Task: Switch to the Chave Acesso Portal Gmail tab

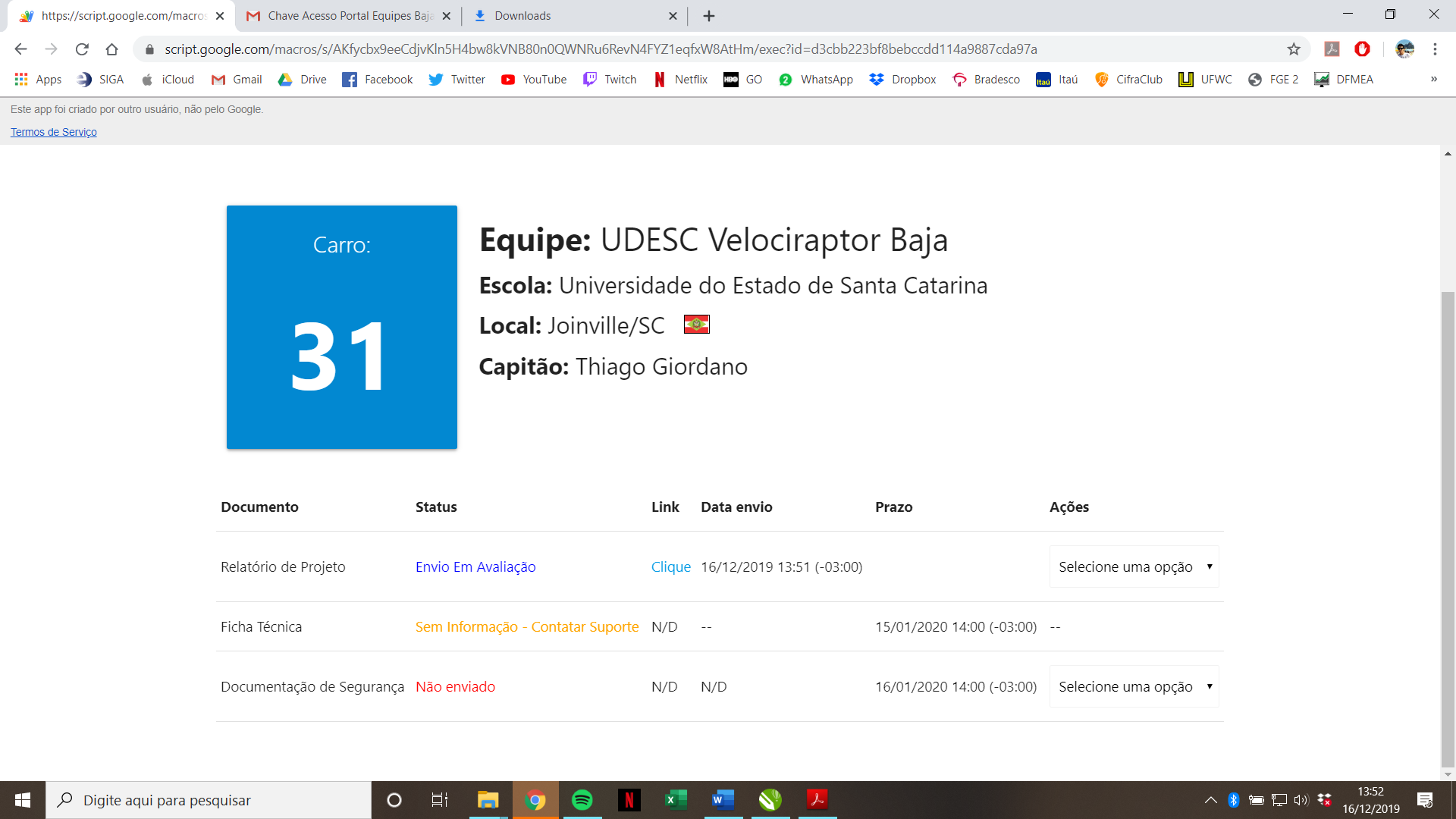Action: click(349, 16)
